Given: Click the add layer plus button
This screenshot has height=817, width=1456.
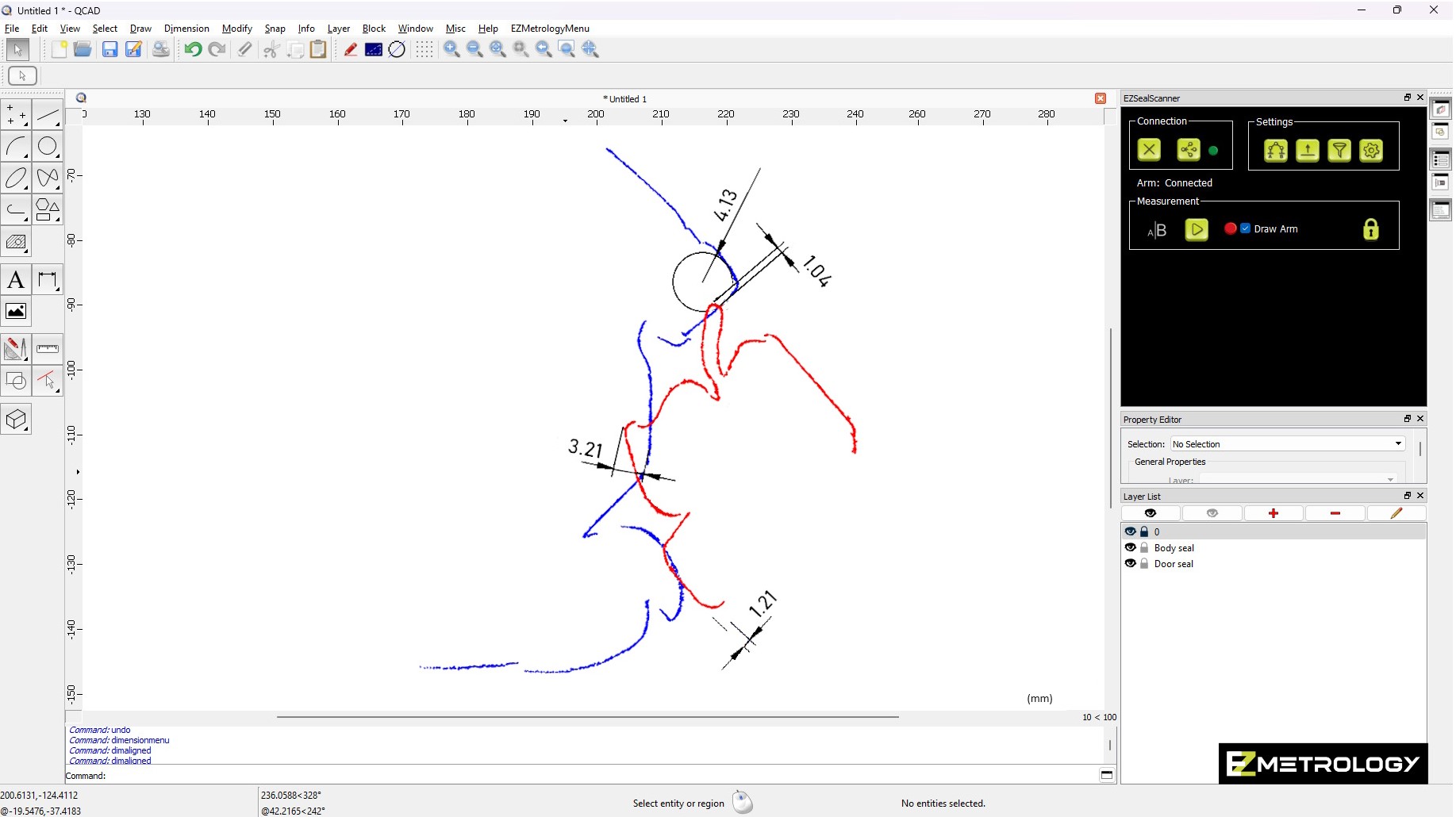Looking at the screenshot, I should (x=1274, y=514).
